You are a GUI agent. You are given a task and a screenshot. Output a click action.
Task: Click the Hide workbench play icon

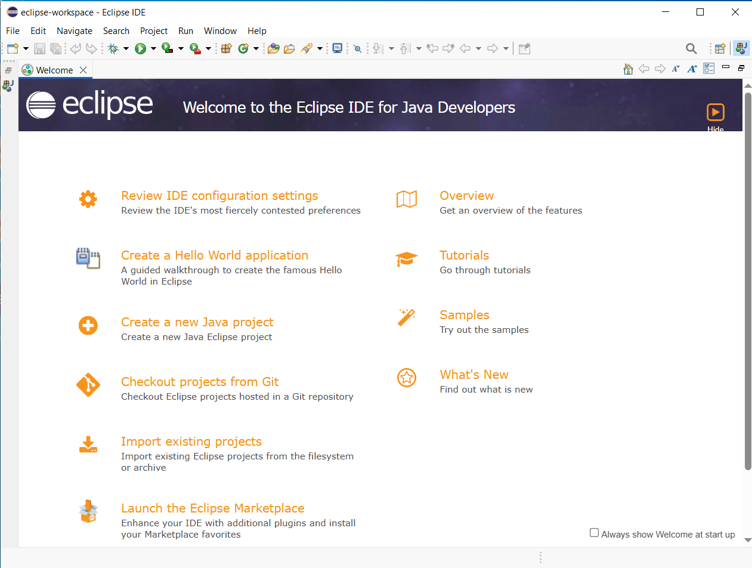715,112
